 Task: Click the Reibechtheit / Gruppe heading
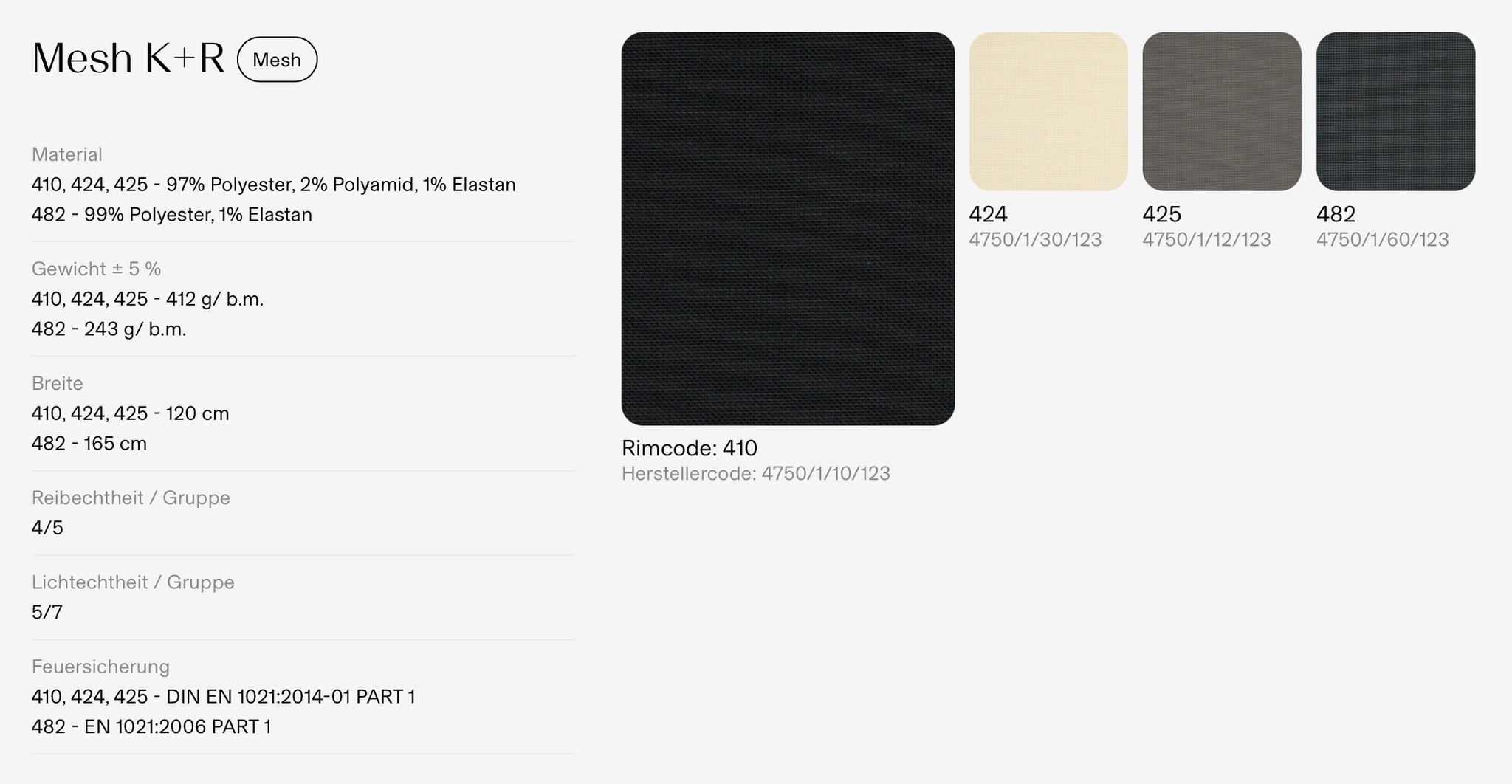click(131, 498)
